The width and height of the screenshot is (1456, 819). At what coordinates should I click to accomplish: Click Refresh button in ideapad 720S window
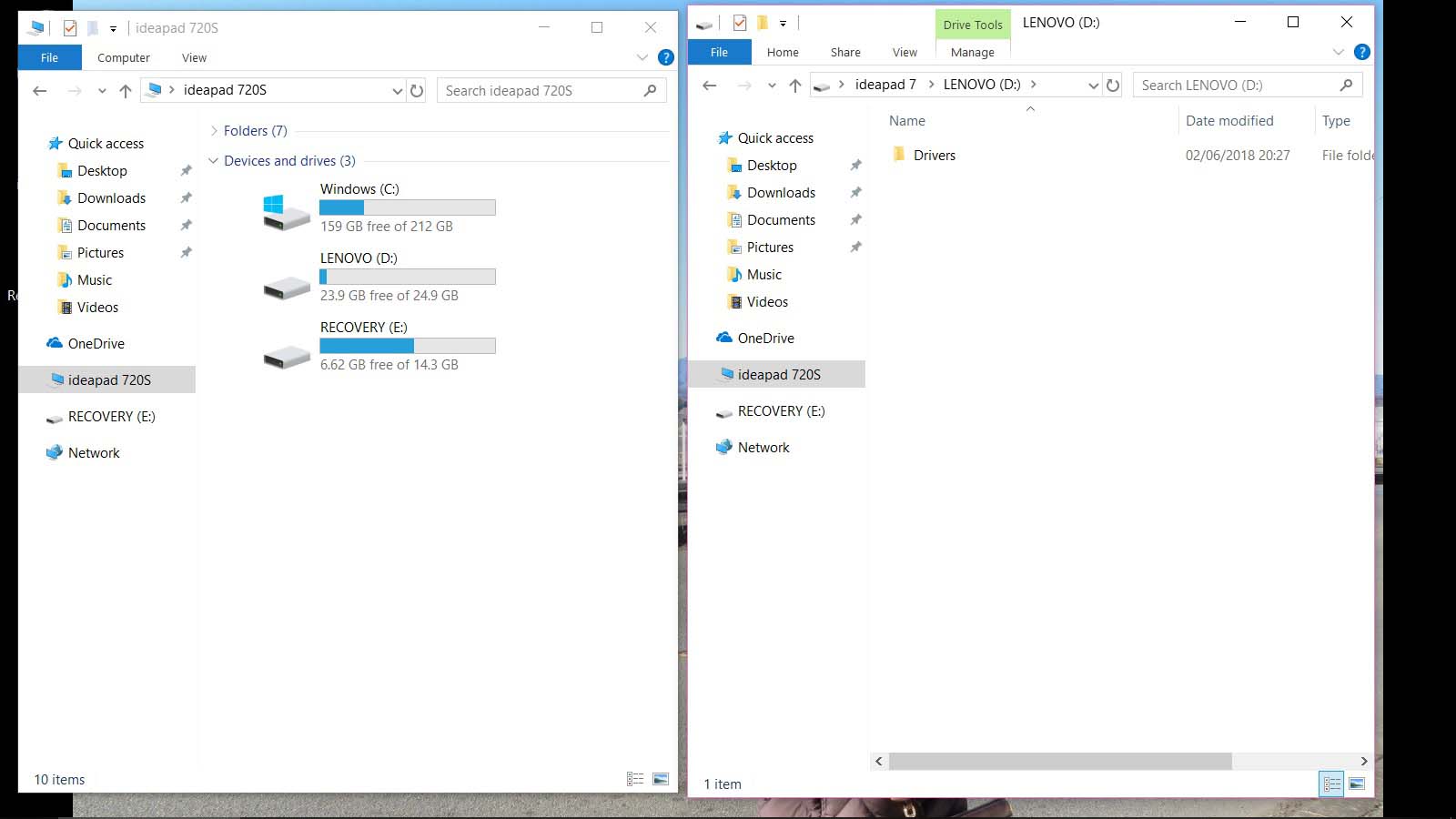point(417,90)
